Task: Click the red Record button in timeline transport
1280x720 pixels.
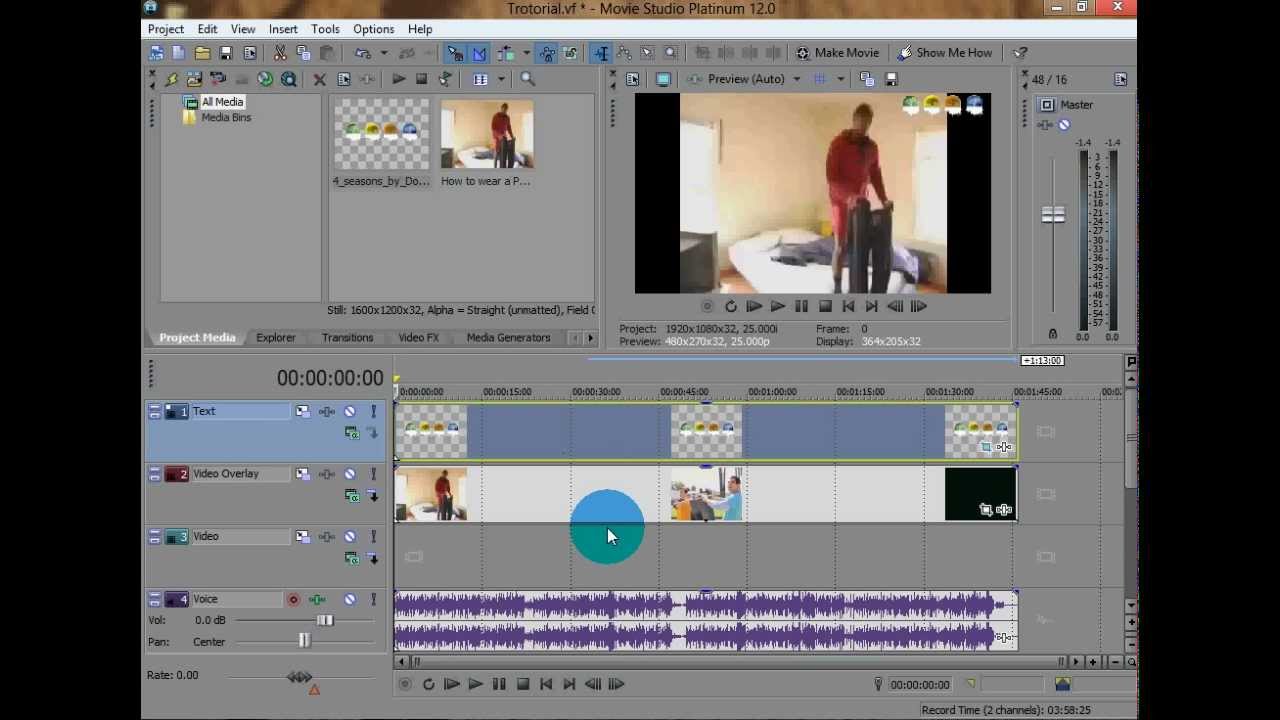Action: pos(405,685)
